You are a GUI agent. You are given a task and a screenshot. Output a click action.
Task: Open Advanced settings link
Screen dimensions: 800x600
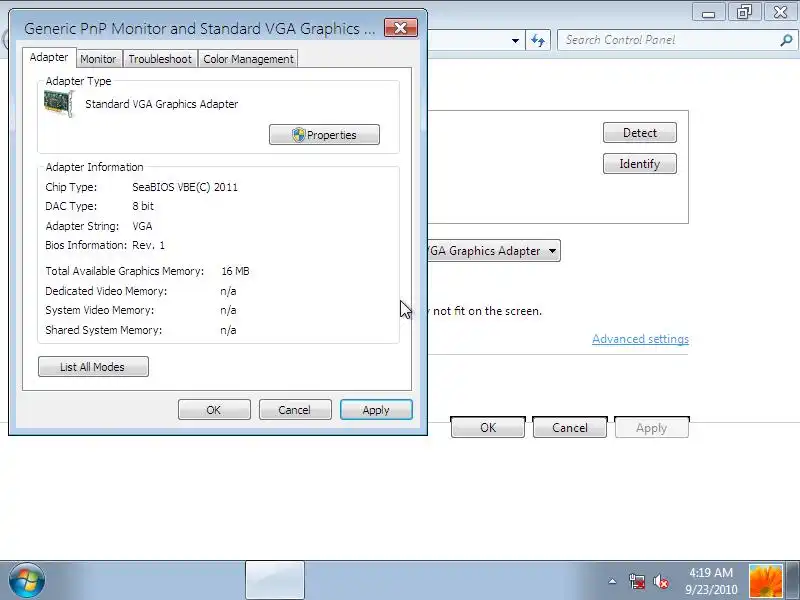[x=640, y=339]
